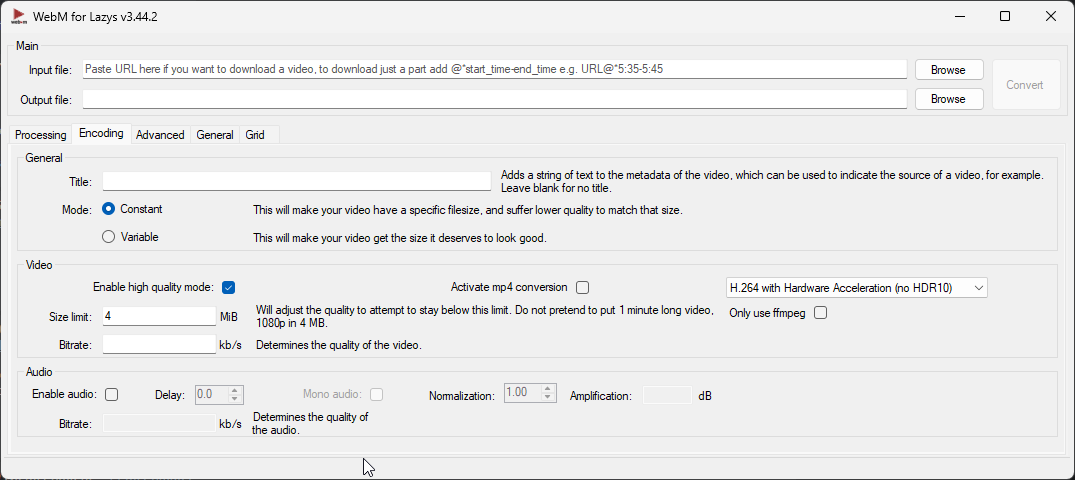Click the Input file URL field
The image size is (1075, 480).
(494, 69)
